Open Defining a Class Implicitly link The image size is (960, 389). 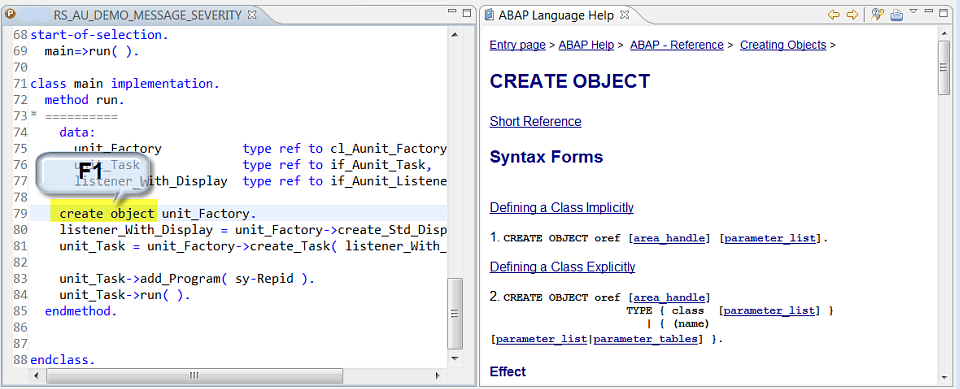[x=561, y=208]
